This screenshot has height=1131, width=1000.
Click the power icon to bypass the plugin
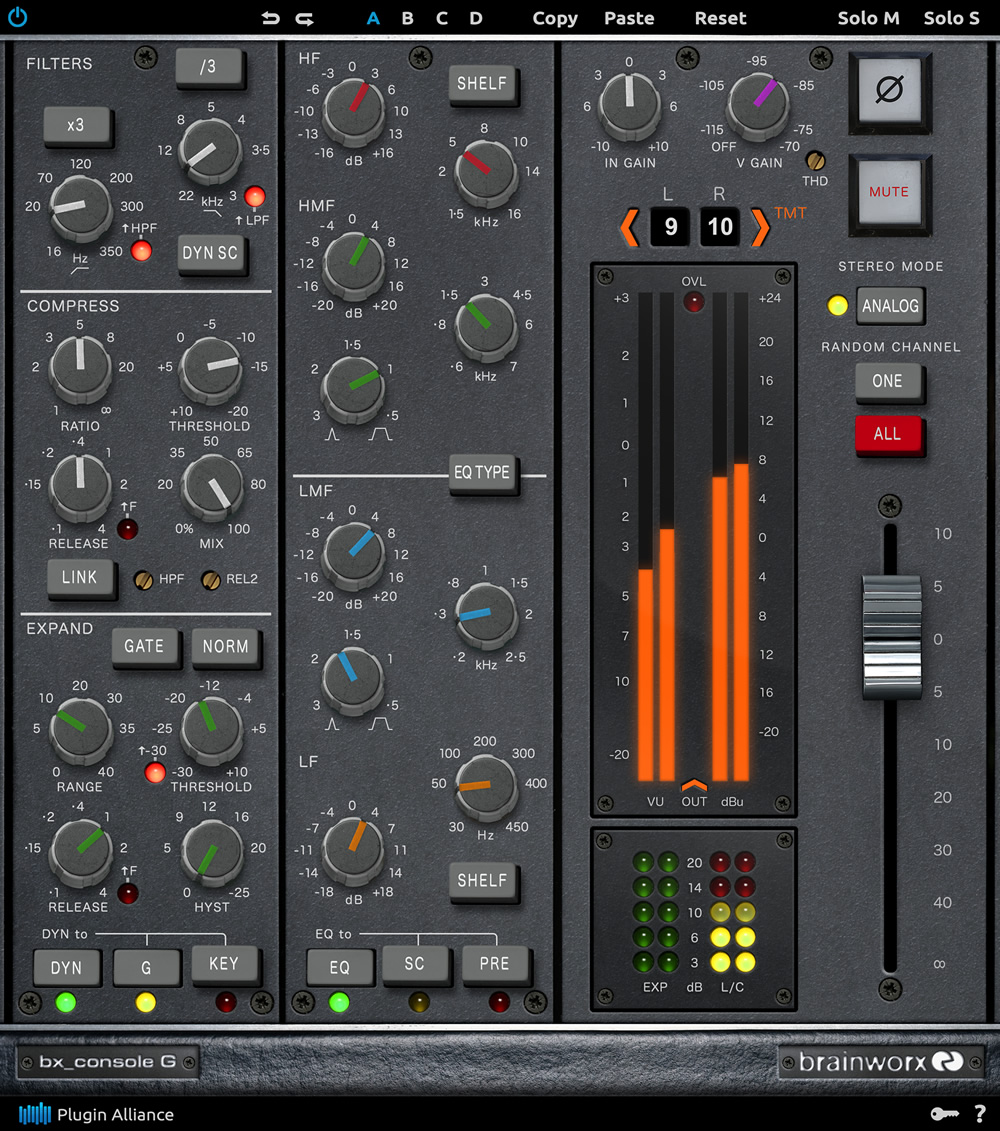coord(18,17)
